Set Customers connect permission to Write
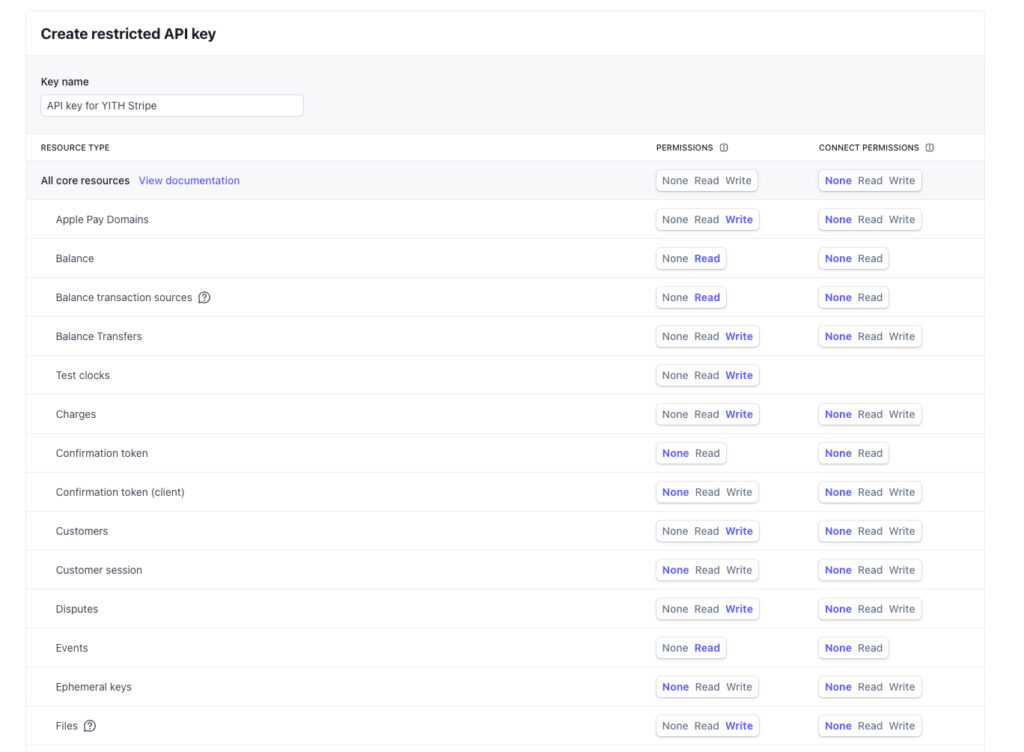This screenshot has height=752, width=1024. coord(901,531)
